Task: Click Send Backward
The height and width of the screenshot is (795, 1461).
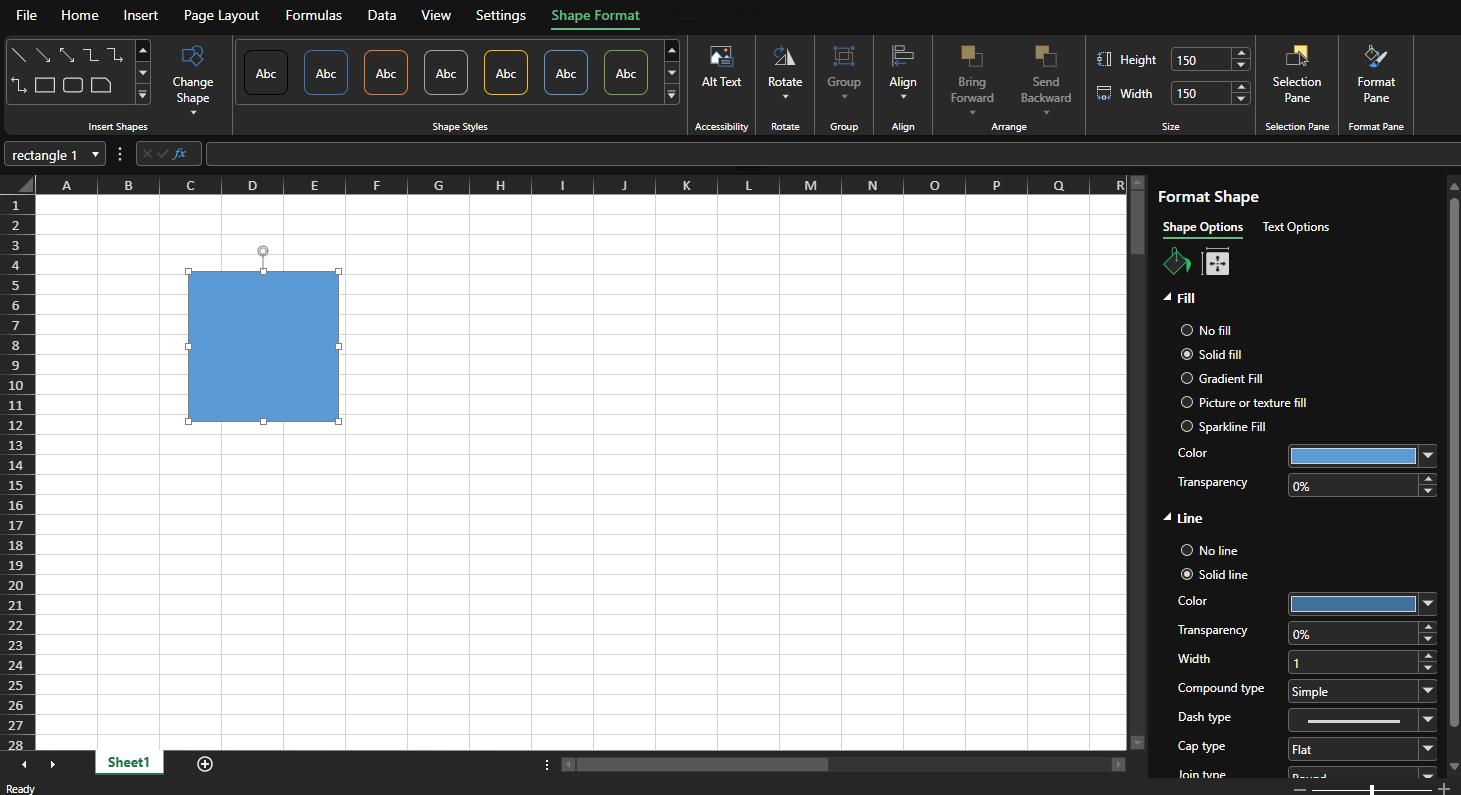Action: [1046, 80]
